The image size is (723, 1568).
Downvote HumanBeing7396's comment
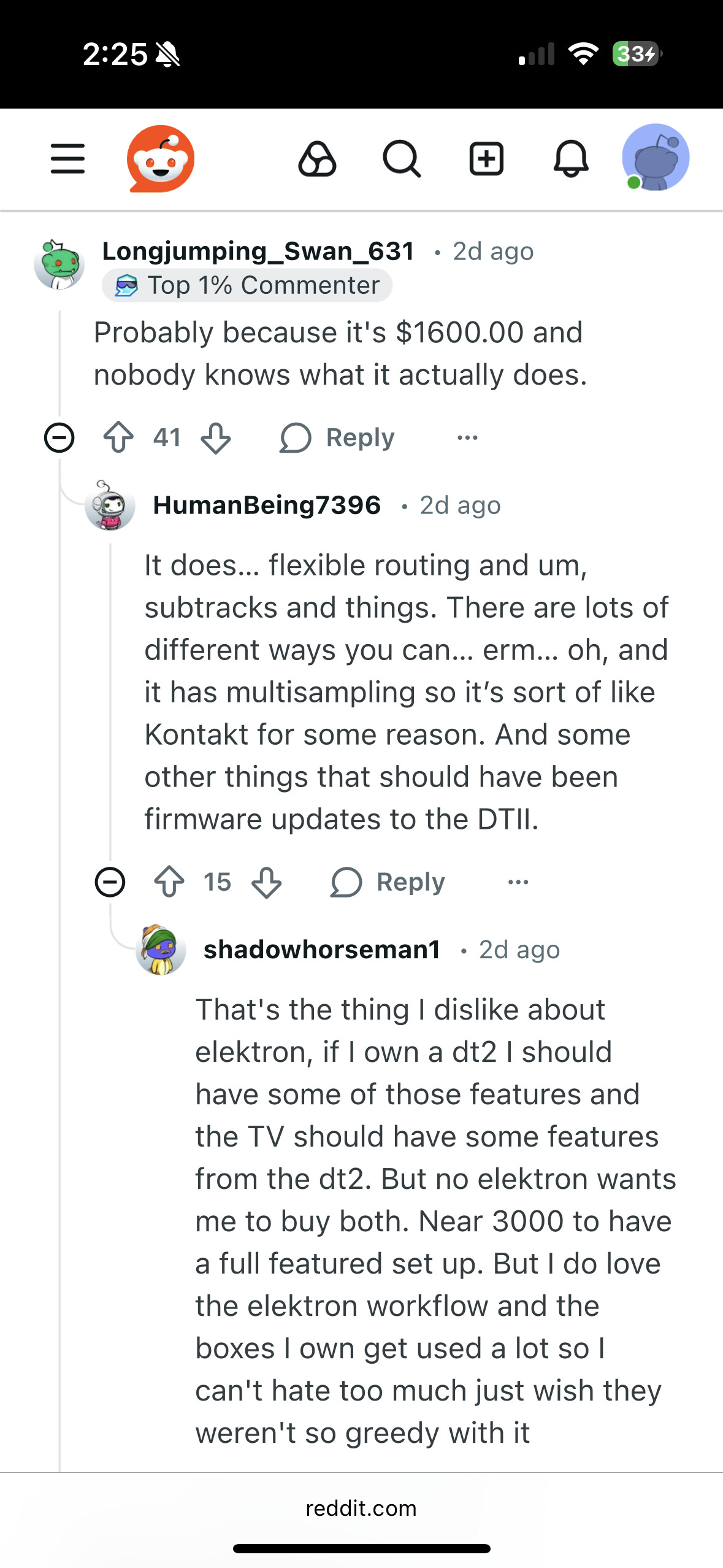tap(267, 882)
